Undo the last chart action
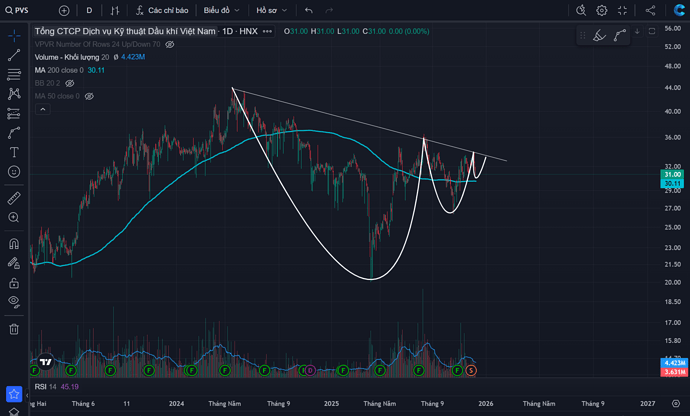 click(308, 10)
